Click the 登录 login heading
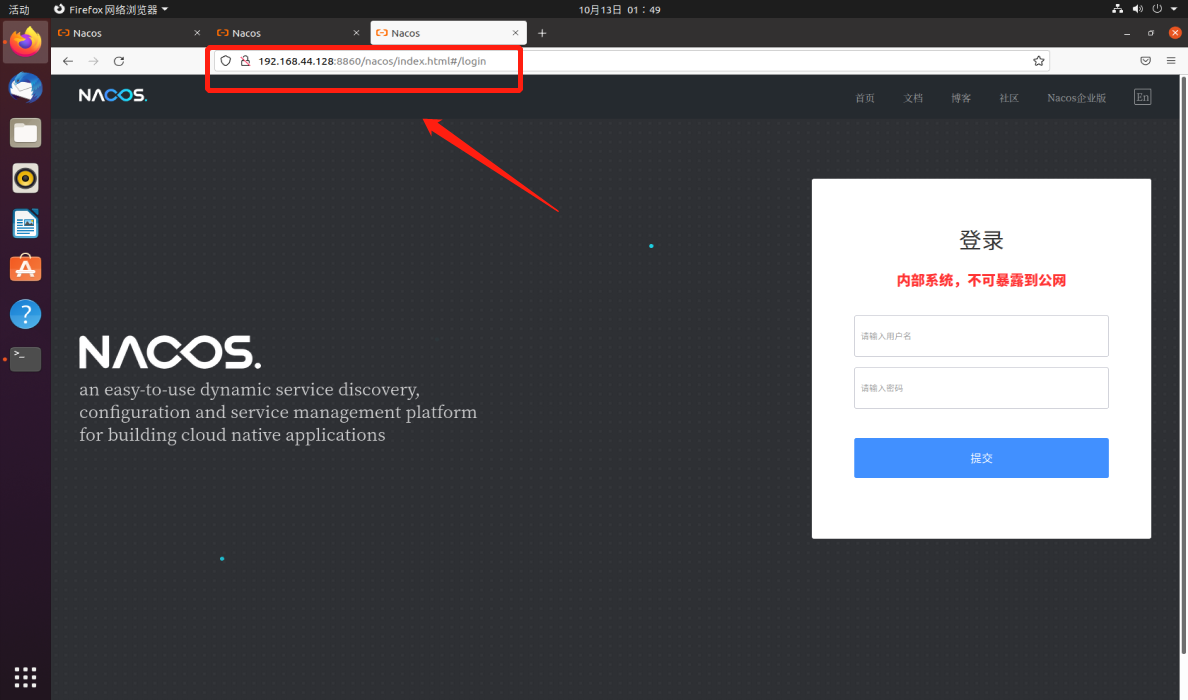Image resolution: width=1188 pixels, height=700 pixels. click(x=981, y=240)
